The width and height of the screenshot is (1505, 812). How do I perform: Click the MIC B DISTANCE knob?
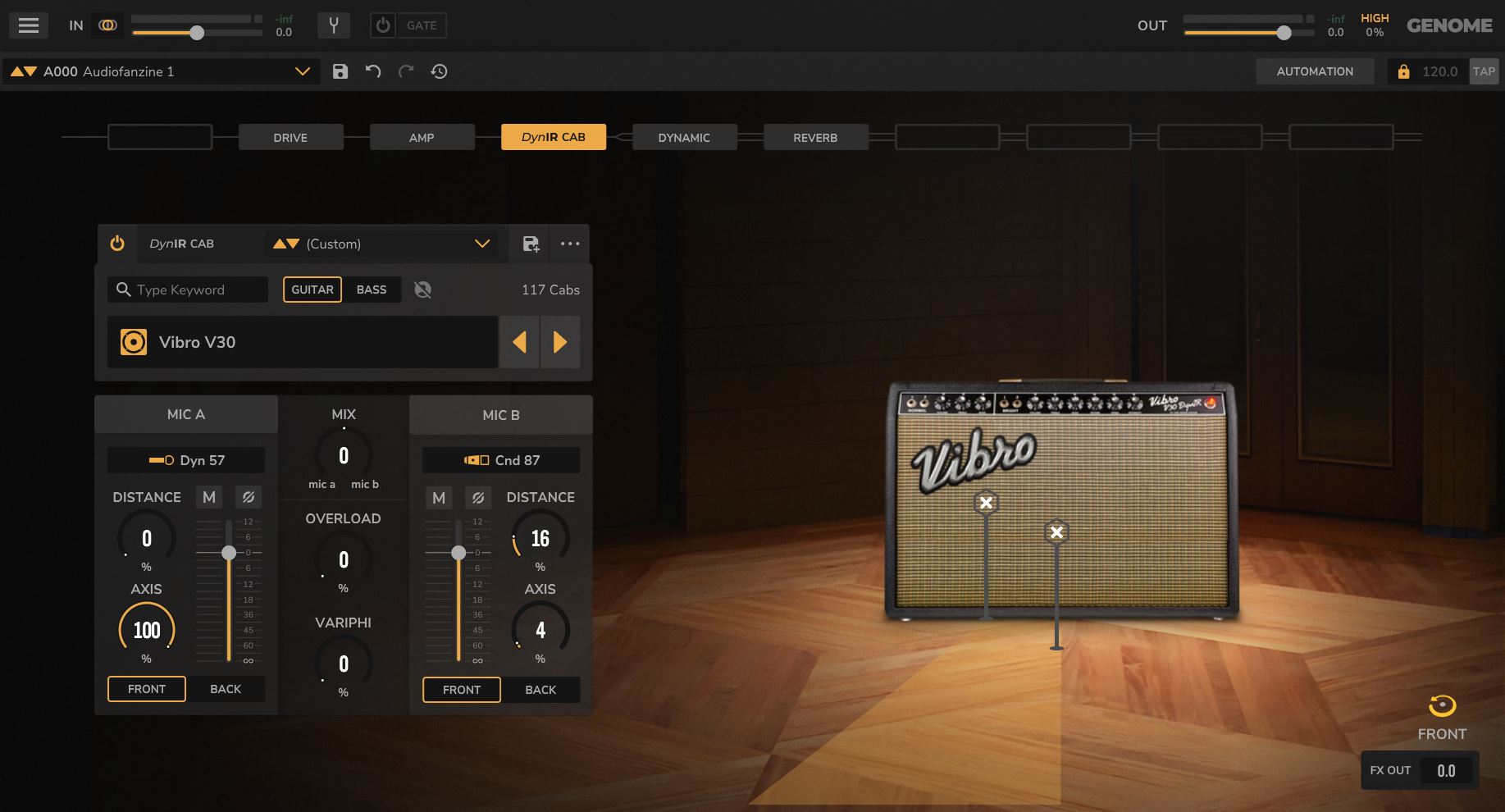540,538
